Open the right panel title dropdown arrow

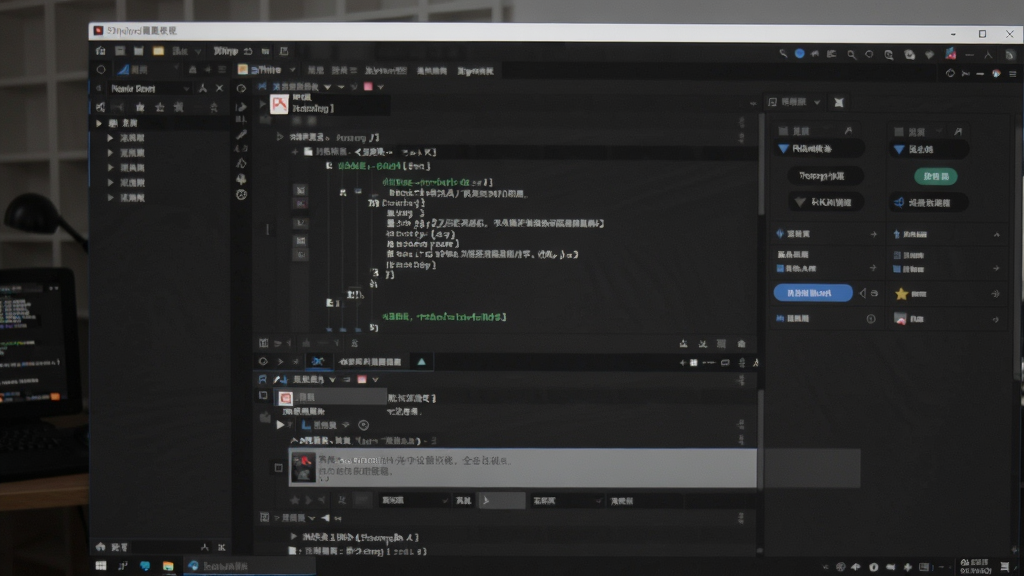(x=817, y=103)
